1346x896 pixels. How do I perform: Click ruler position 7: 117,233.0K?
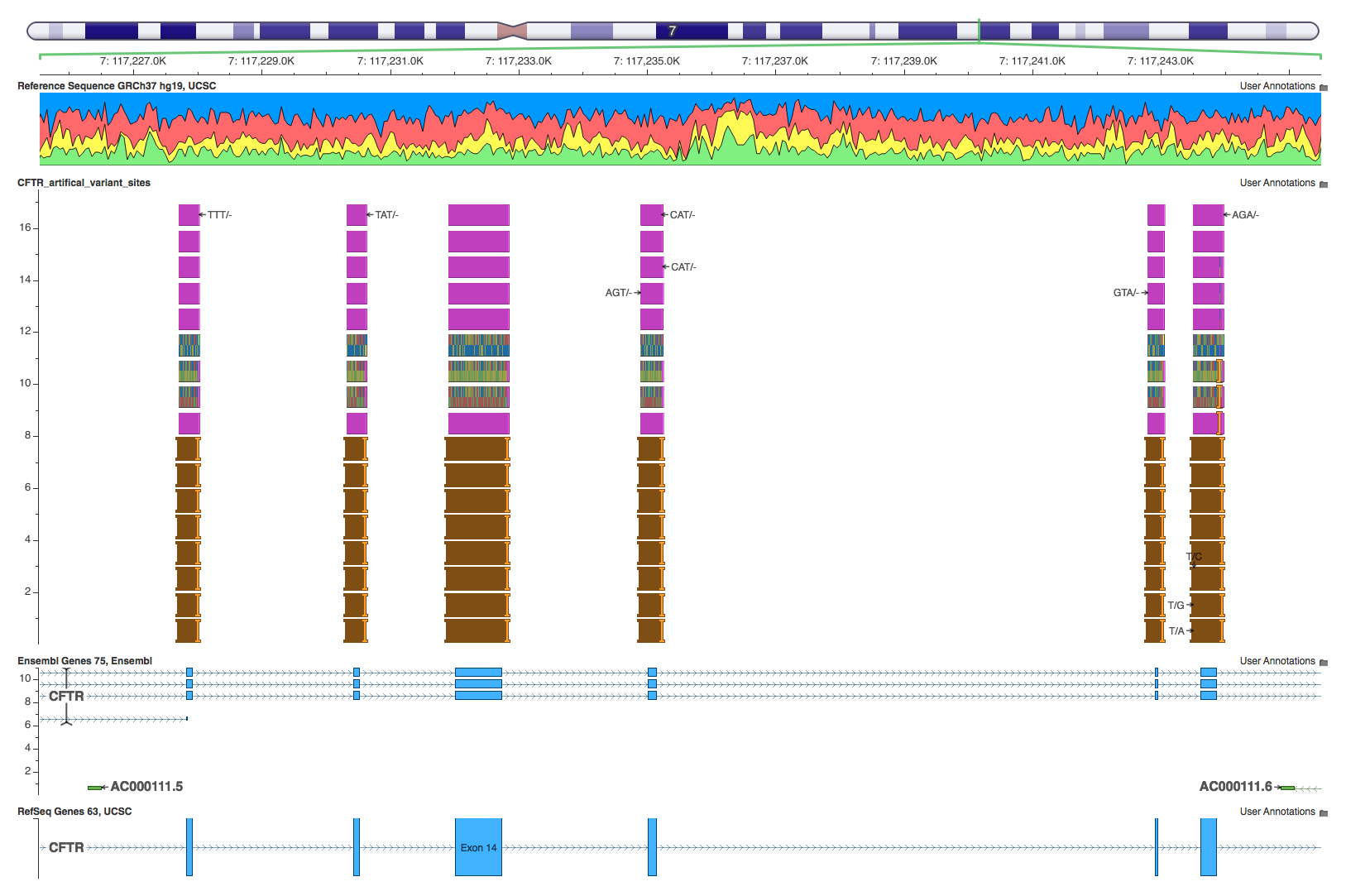[519, 61]
